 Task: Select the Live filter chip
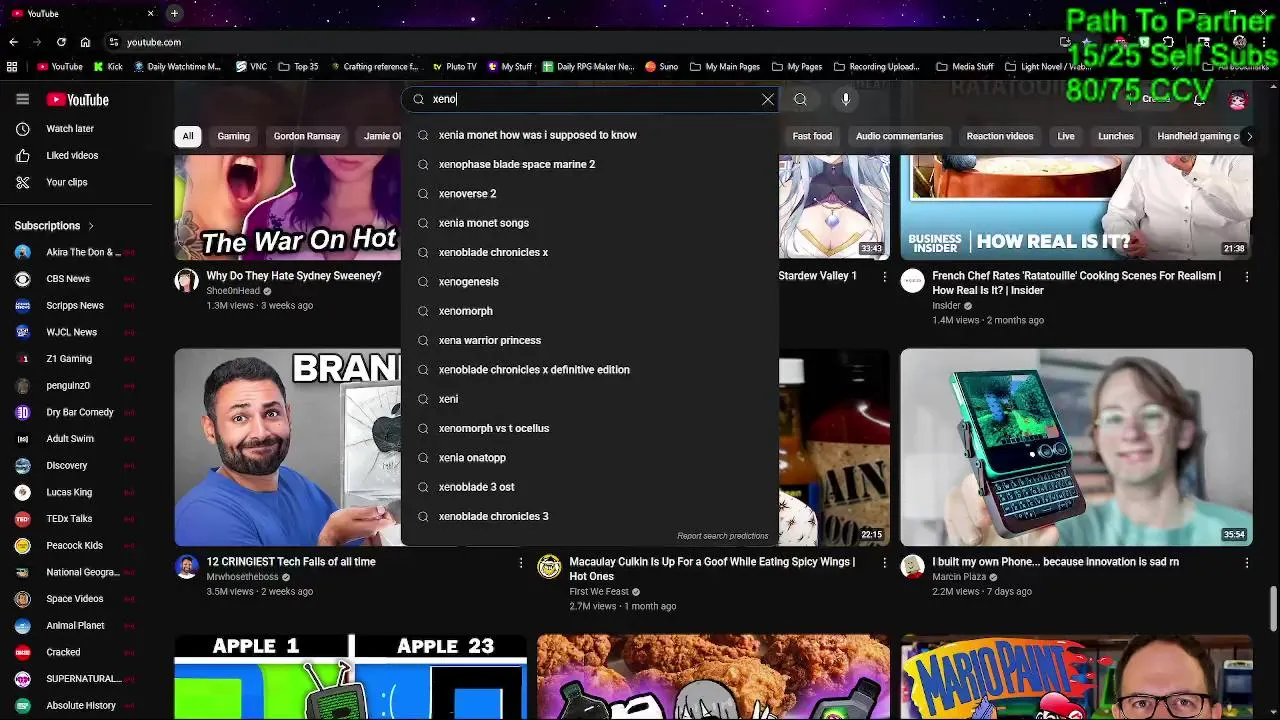tap(1066, 136)
